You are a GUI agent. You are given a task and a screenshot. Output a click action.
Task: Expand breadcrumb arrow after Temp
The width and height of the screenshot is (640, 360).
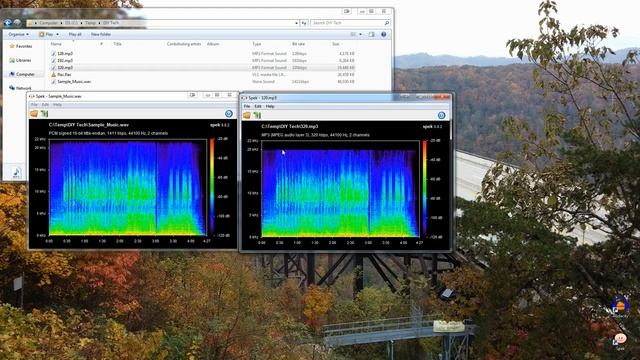pos(99,23)
